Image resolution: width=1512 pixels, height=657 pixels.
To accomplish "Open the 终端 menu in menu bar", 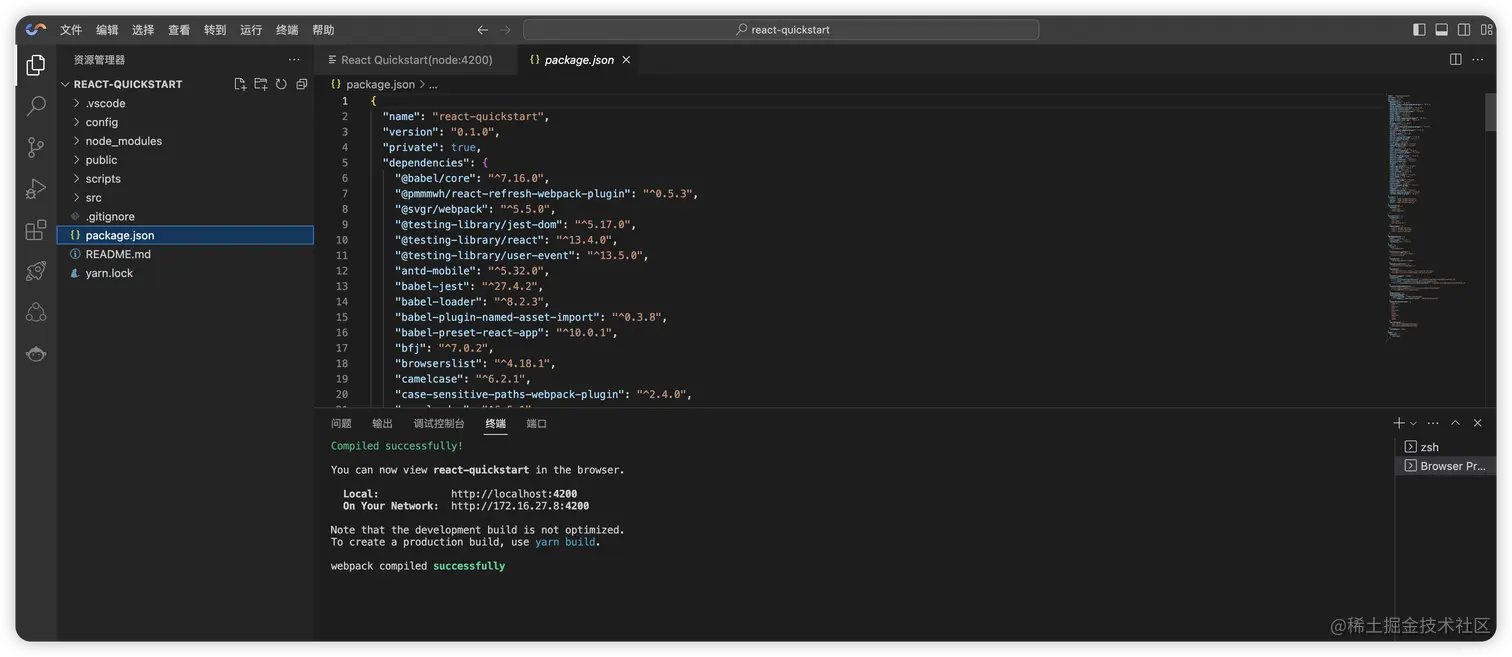I will point(287,30).
